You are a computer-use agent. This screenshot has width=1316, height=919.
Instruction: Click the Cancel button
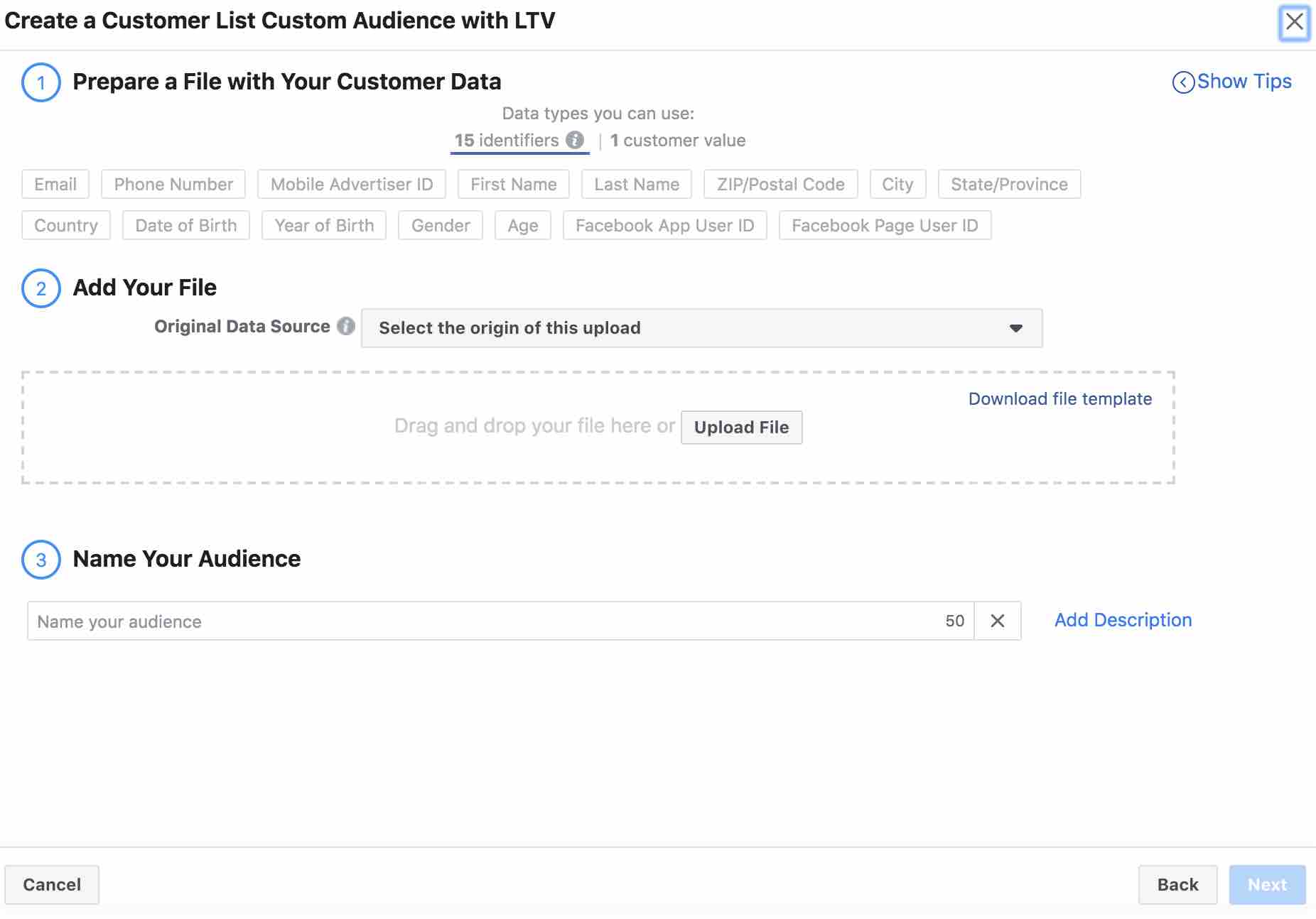[x=52, y=885]
